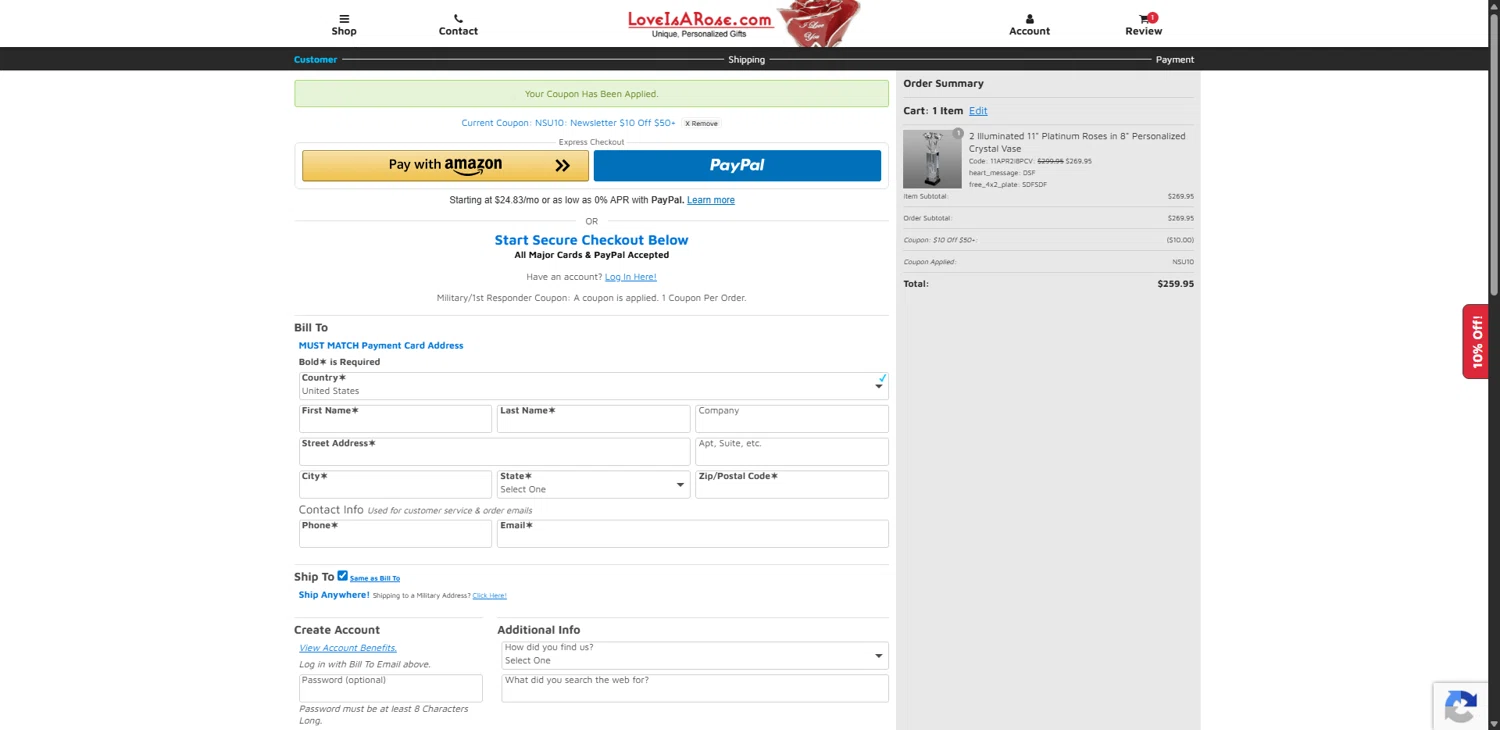Focus the Last Name field
This screenshot has width=1500, height=730.
(593, 418)
